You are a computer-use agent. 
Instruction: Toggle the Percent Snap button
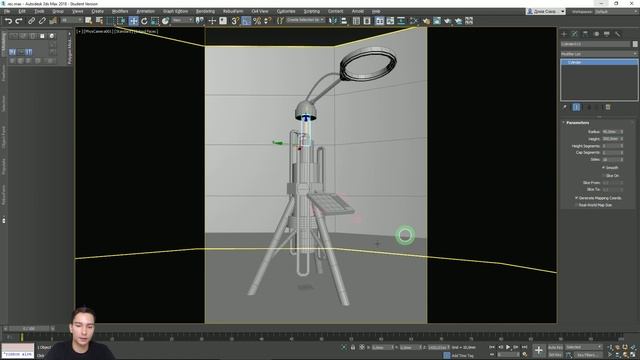coord(257,20)
